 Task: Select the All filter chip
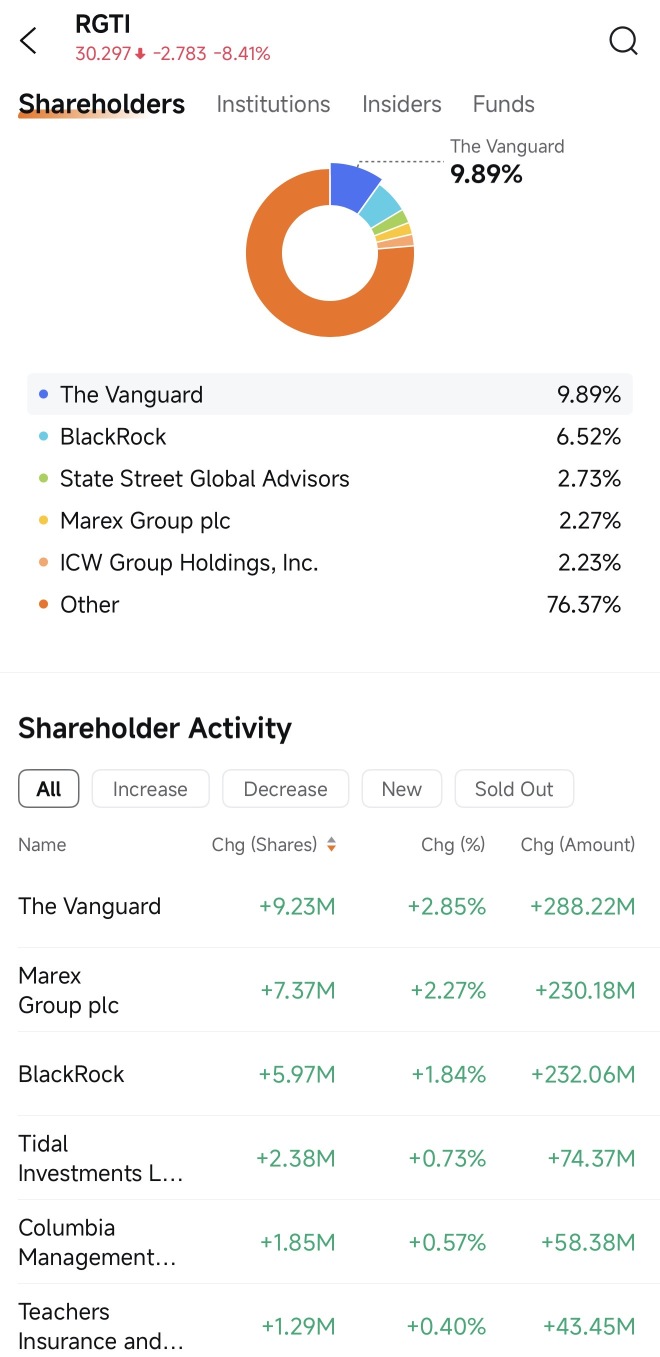click(49, 789)
